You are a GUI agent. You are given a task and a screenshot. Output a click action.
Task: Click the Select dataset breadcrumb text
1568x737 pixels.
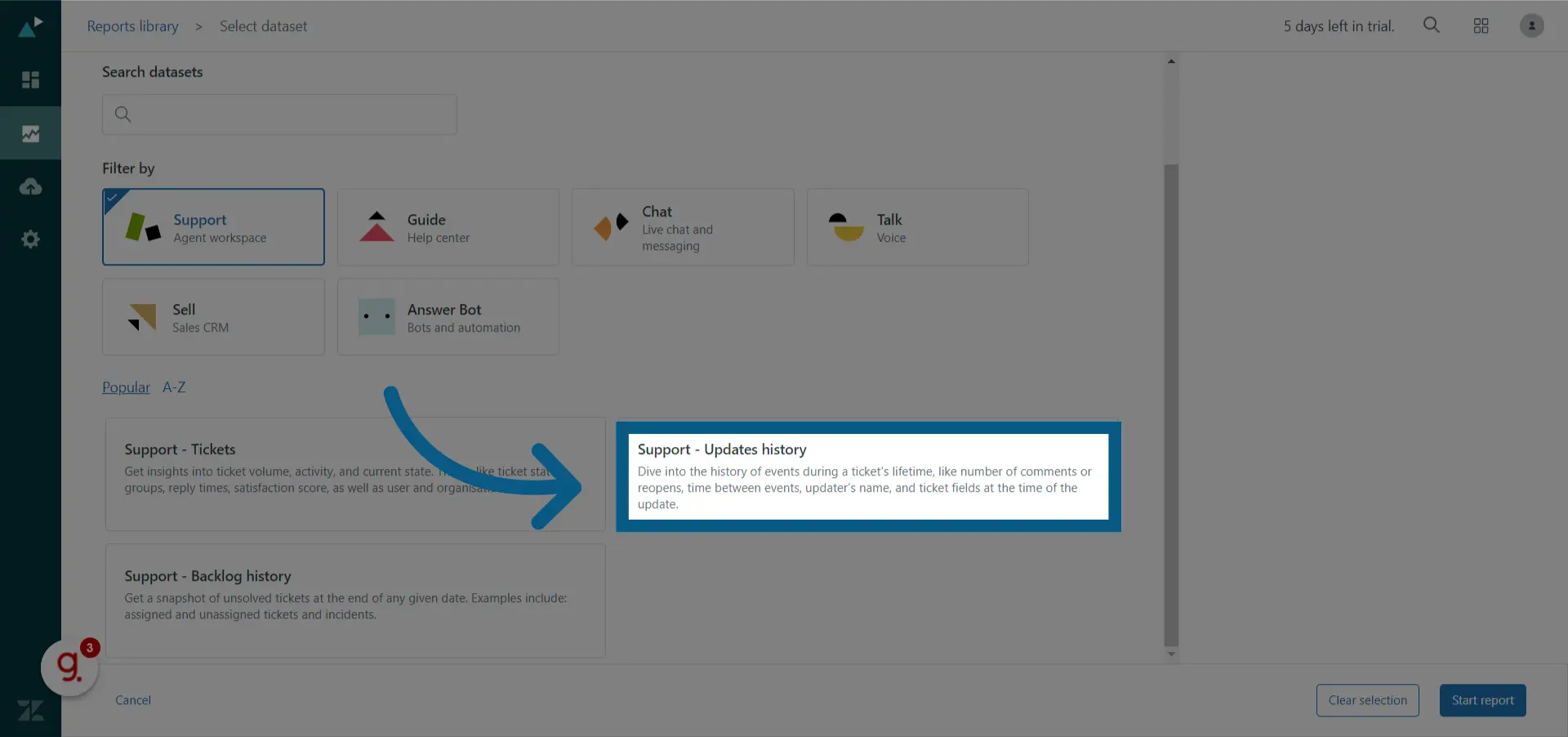(264, 26)
